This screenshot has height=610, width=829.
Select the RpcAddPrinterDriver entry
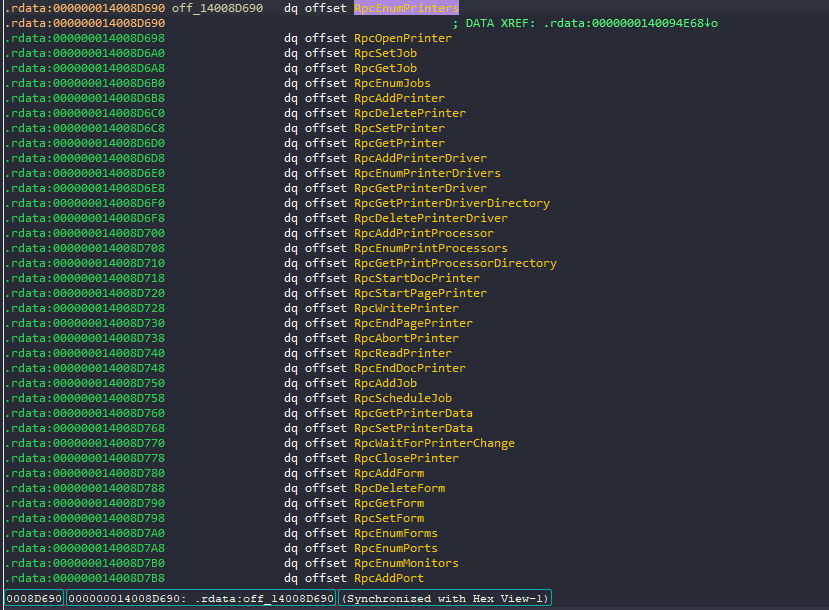click(420, 158)
